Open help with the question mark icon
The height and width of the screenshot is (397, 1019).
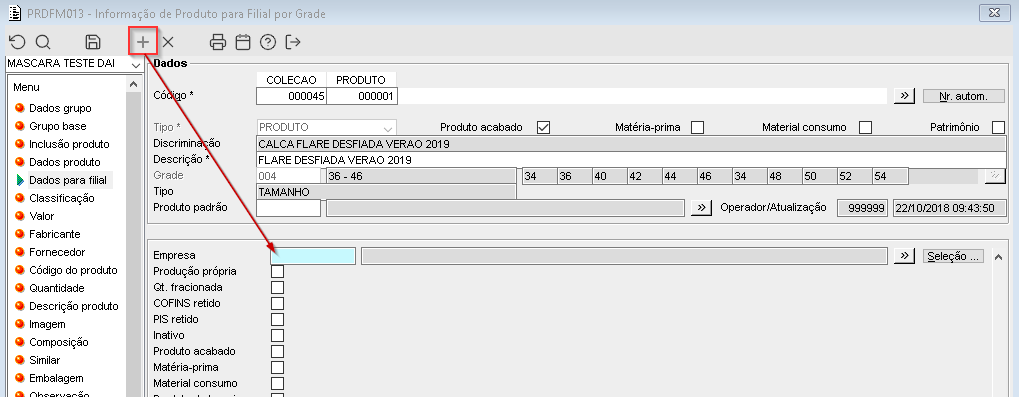268,42
